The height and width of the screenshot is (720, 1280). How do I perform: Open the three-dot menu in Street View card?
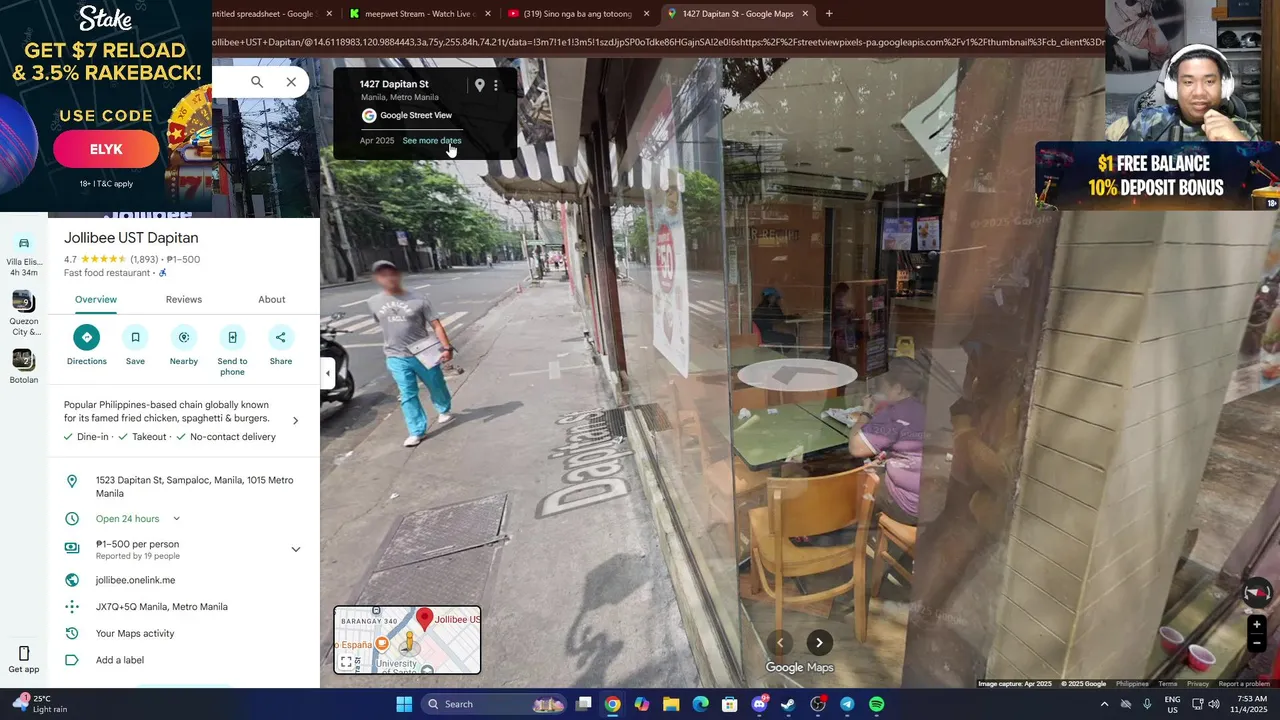click(495, 85)
